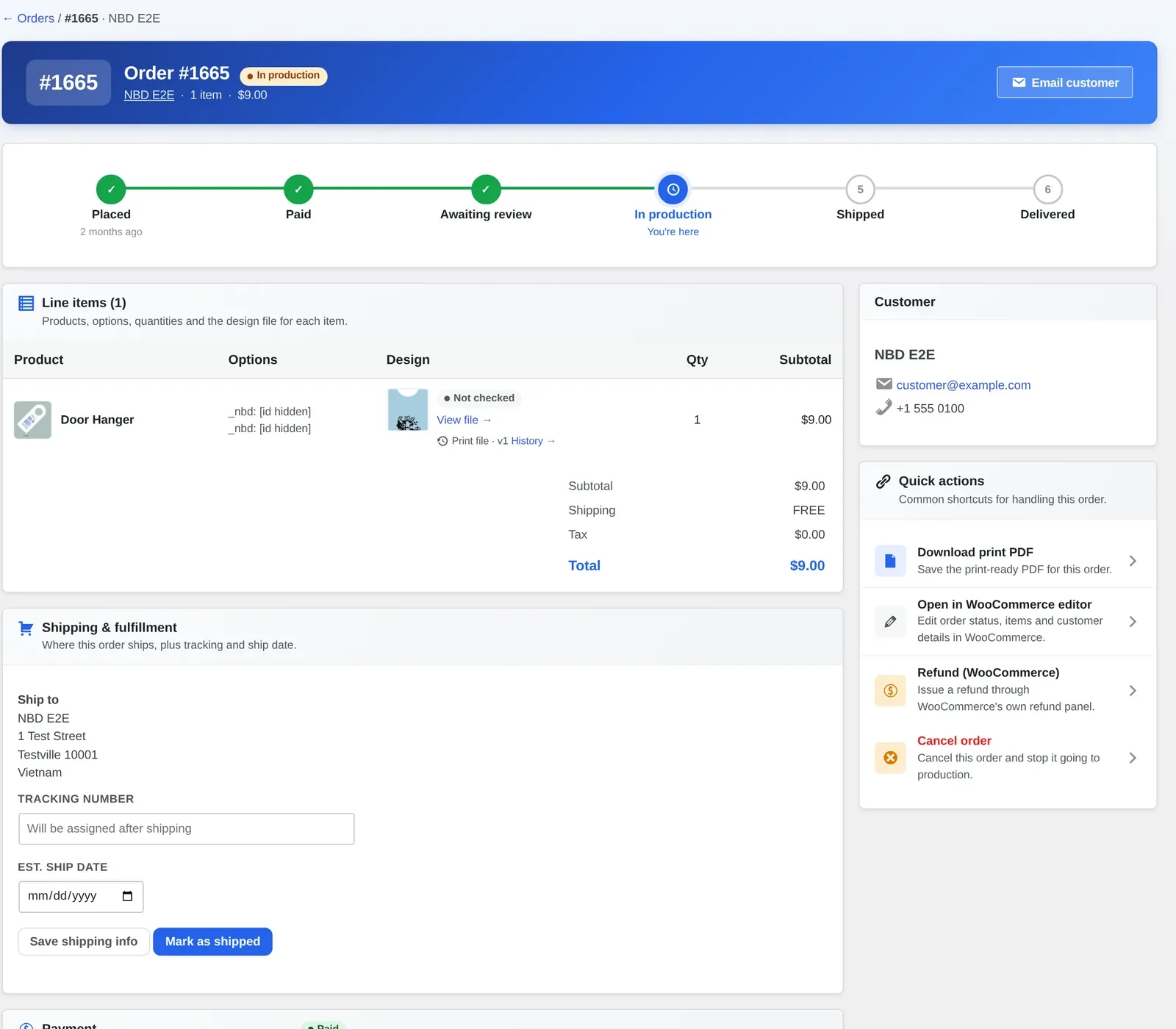Viewport: 1176px width, 1029px height.
Task: Click the In production status badge in header
Action: pyautogui.click(x=284, y=76)
